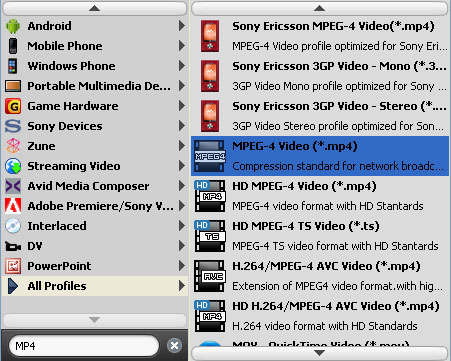This screenshot has height=361, width=451.
Task: Click the Mobile Phone handset icon
Action: [x=13, y=46]
